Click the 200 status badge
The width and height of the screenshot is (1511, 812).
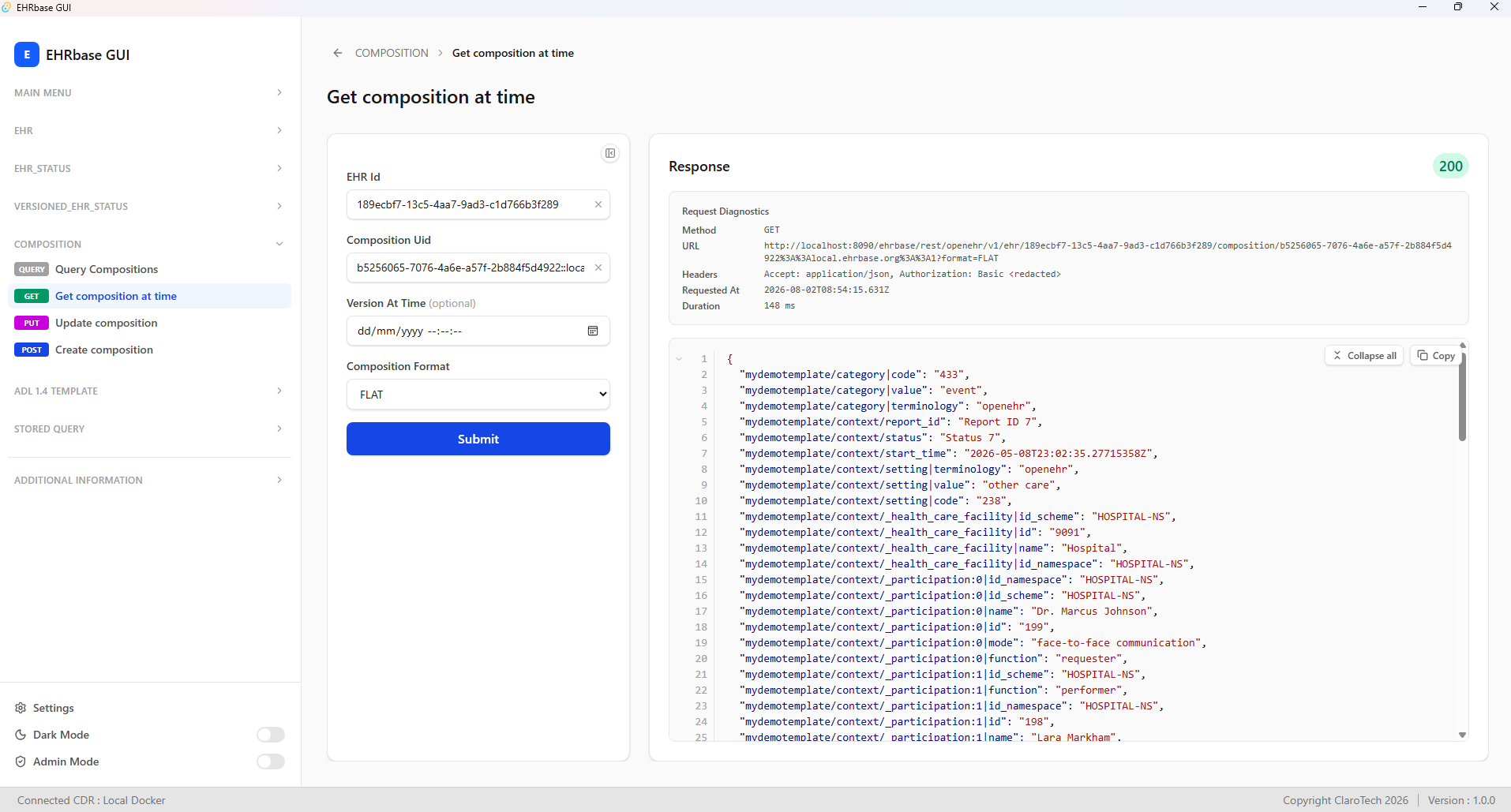point(1451,167)
